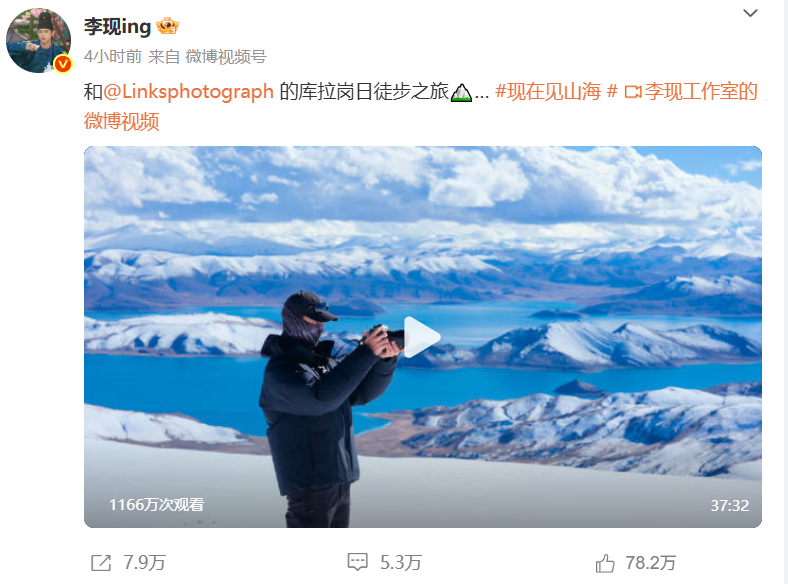788x584 pixels.
Task: Open 李现ing profile avatar
Action: pos(38,40)
